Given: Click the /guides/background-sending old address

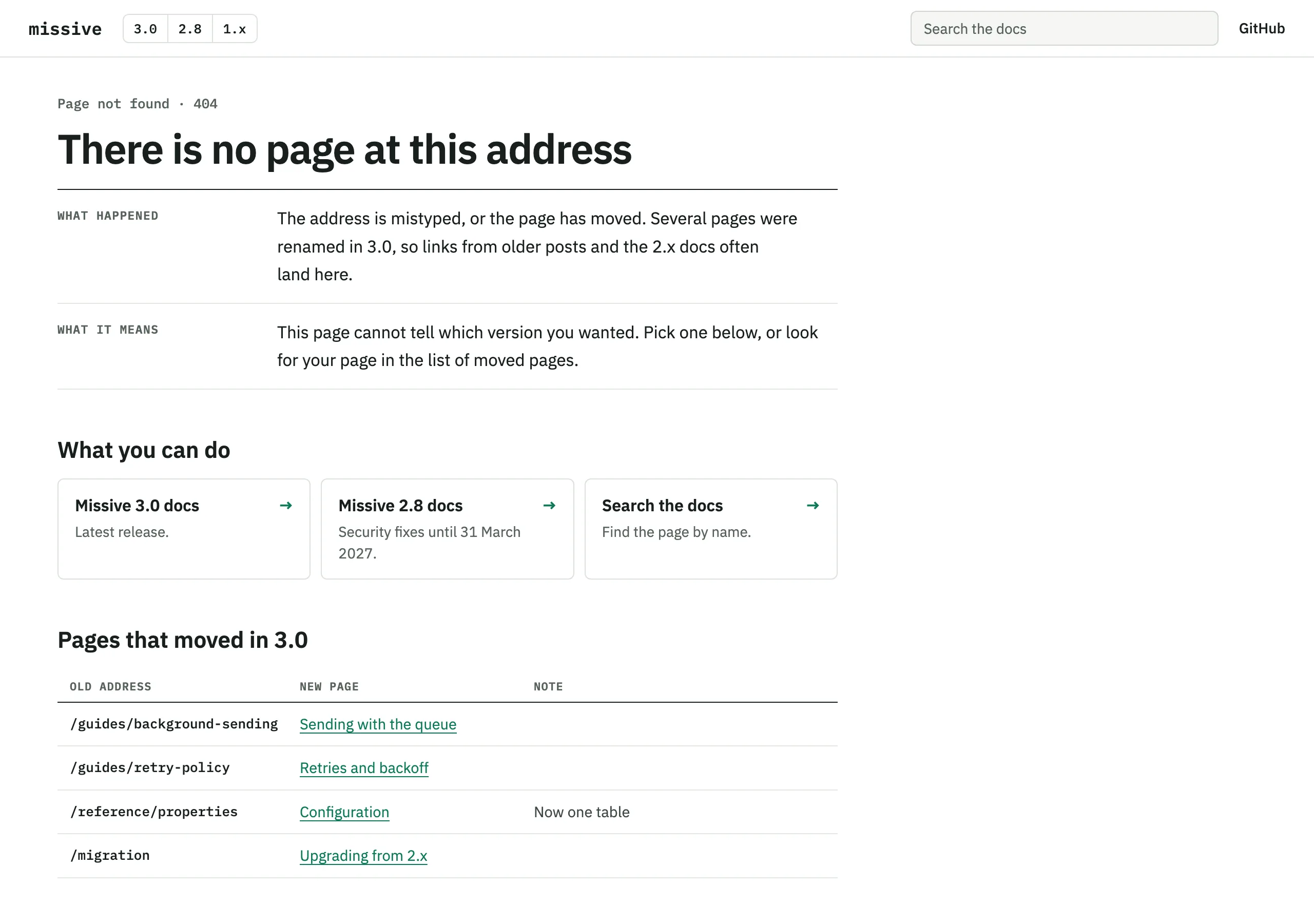Looking at the screenshot, I should [174, 724].
